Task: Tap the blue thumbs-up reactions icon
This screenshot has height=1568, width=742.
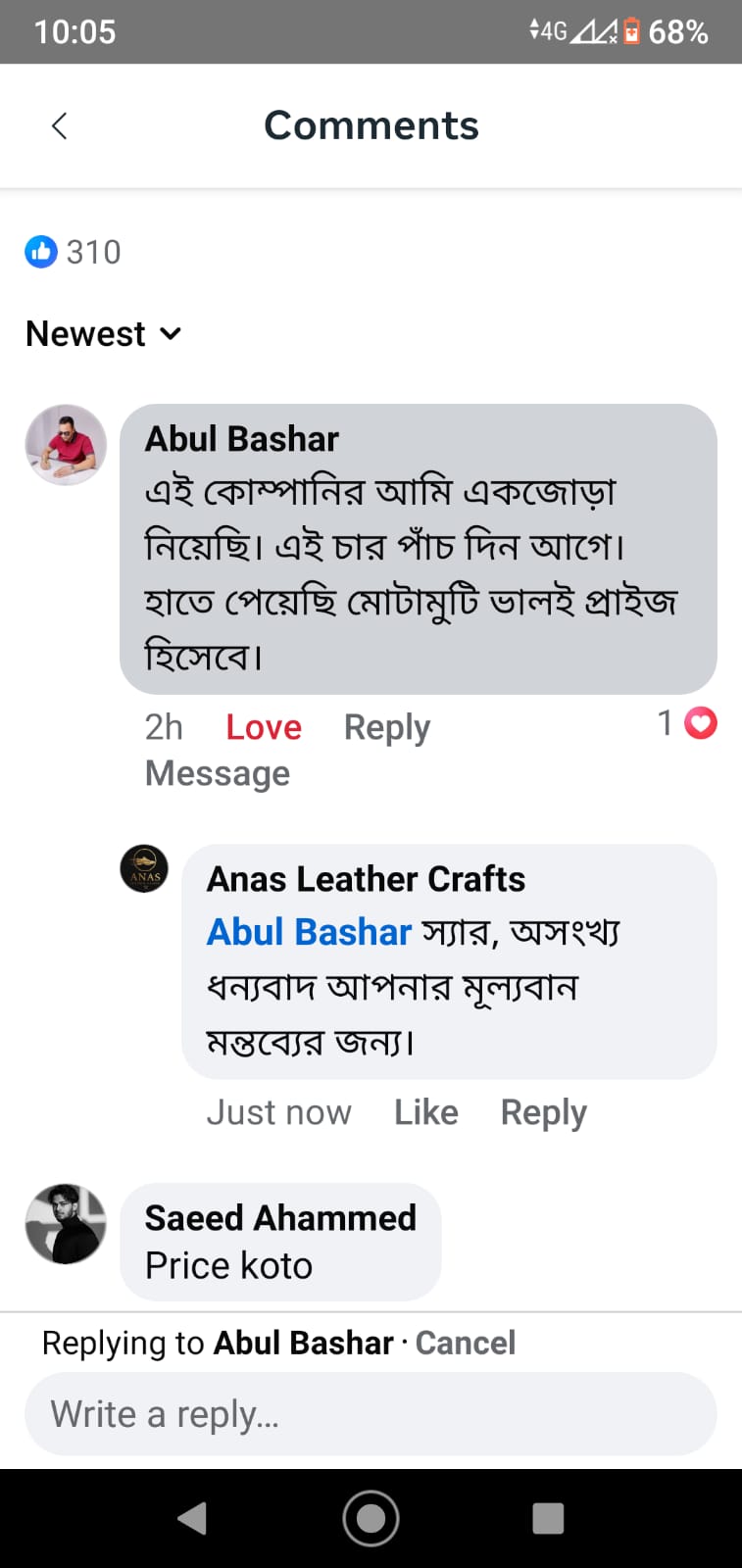Action: (x=41, y=252)
